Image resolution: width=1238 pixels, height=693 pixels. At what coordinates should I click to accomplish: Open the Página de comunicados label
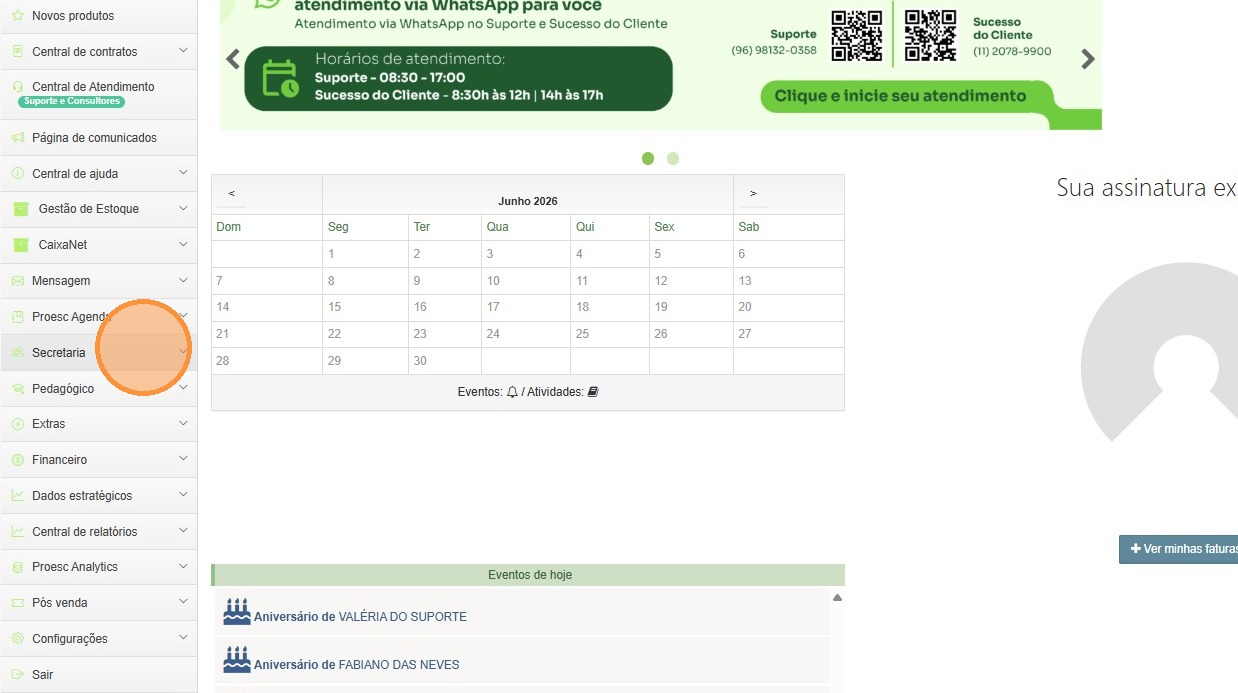pyautogui.click(x=94, y=138)
